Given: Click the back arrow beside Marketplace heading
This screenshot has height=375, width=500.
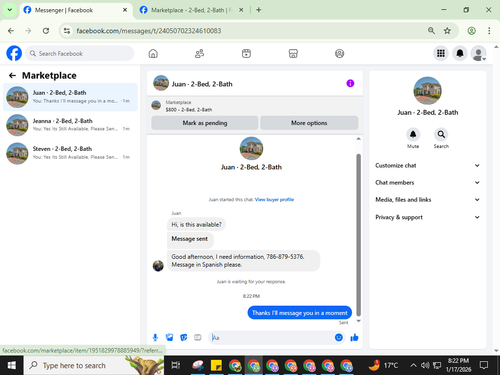Looking at the screenshot, I should (x=12, y=76).
